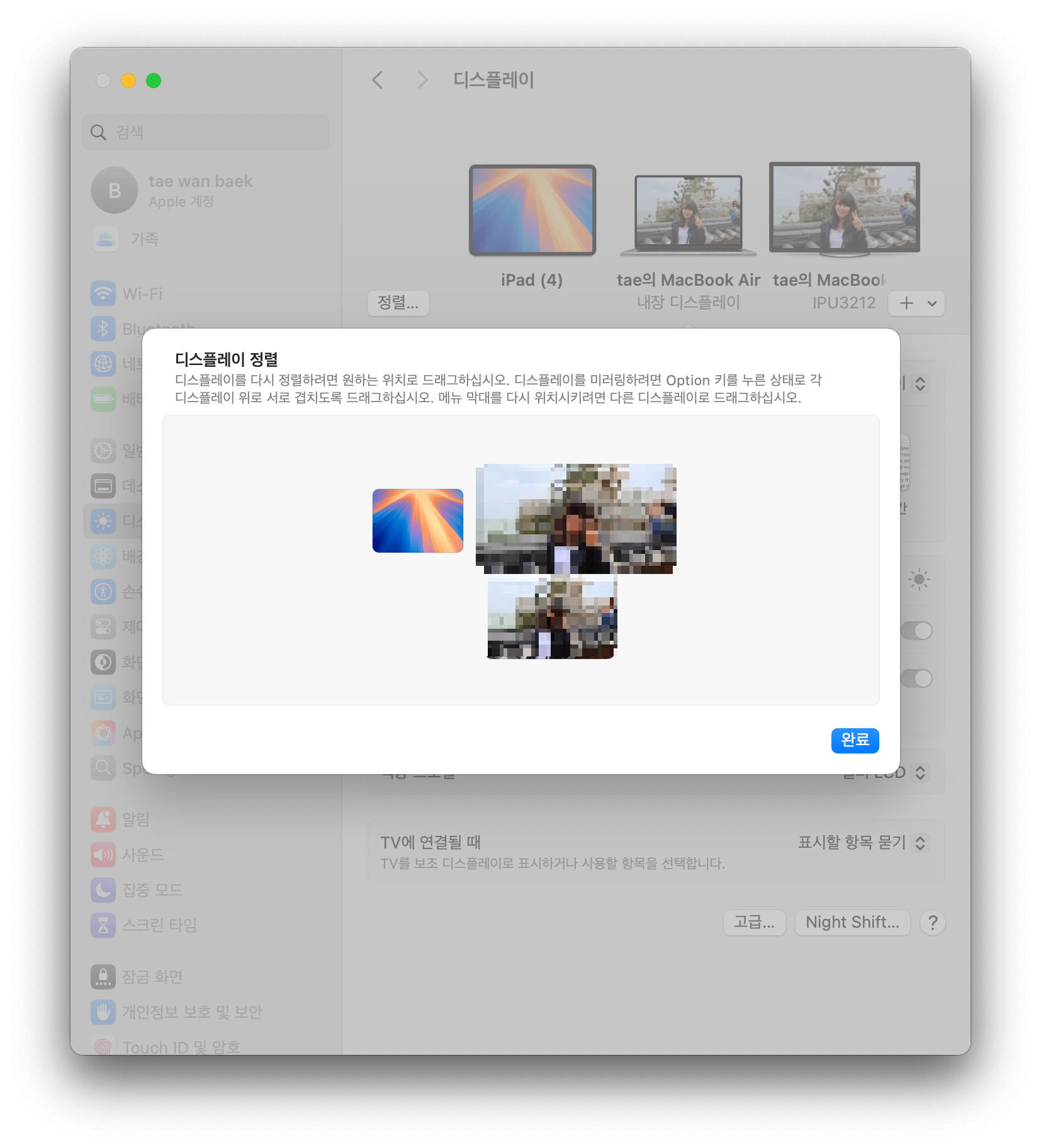Viewport: 1041px width, 1148px height.
Task: Open the Control Center icon in sidebar
Action: 103,626
